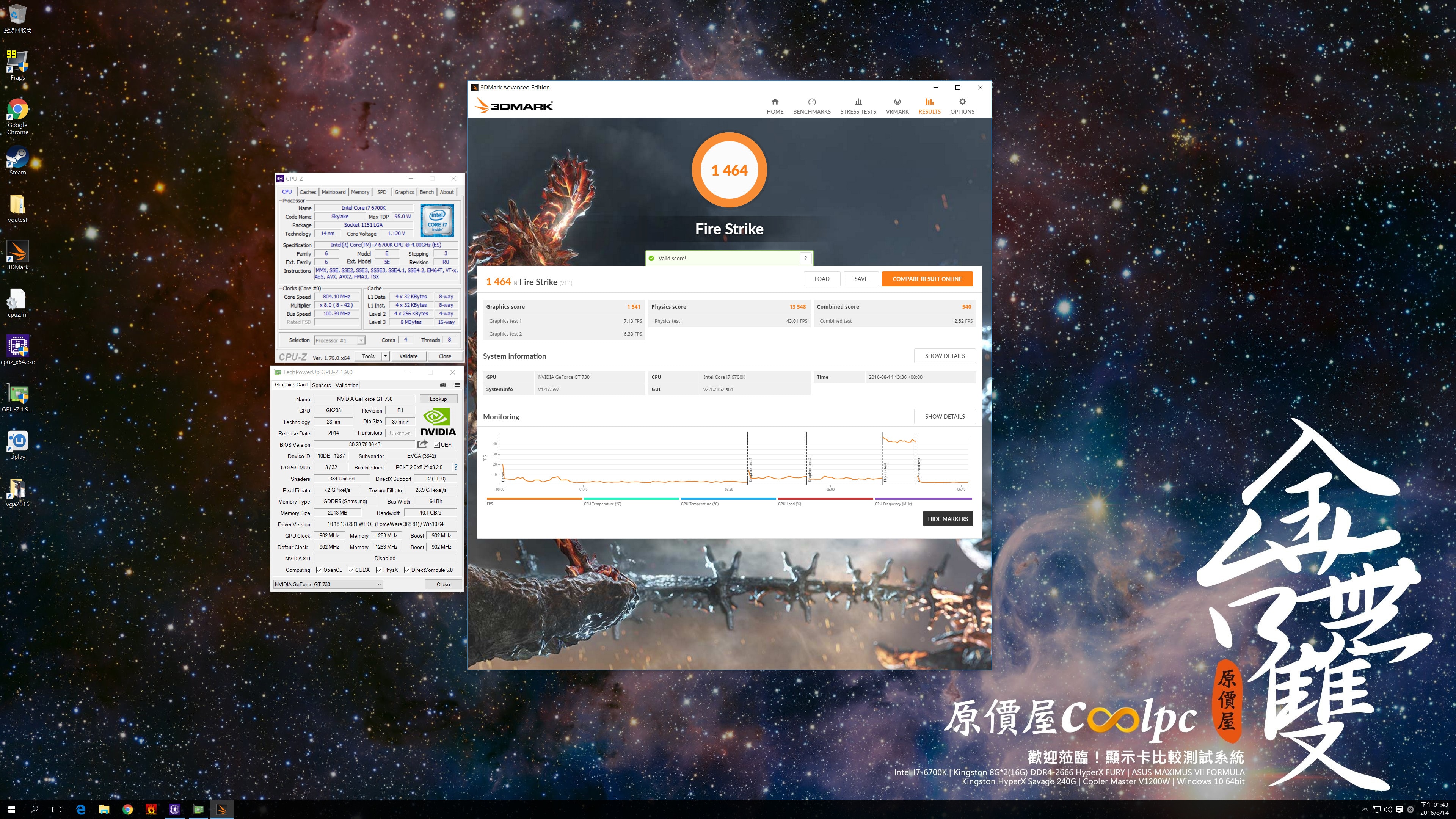This screenshot has width=1456, height=819.
Task: Select the Steam desktop icon
Action: [17, 160]
